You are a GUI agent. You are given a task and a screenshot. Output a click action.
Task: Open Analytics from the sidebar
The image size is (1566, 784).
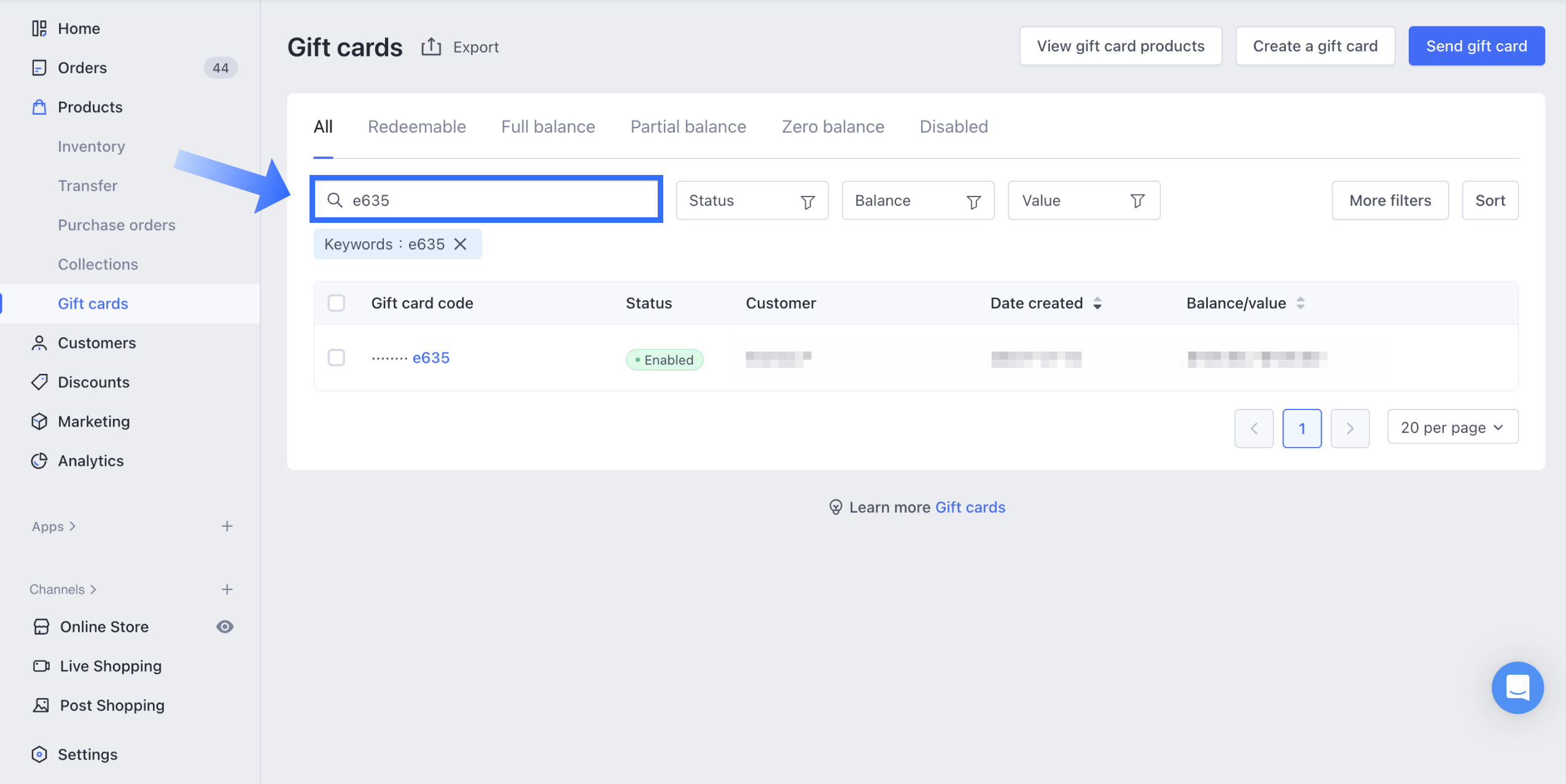click(x=90, y=460)
